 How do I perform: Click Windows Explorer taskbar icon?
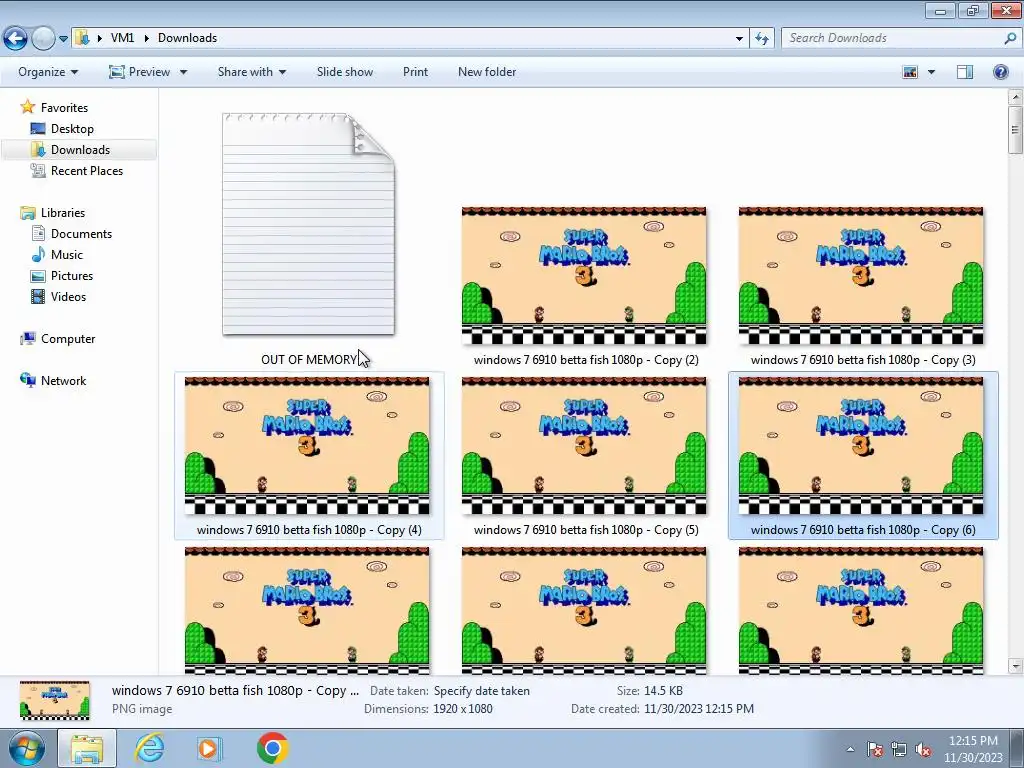87,748
